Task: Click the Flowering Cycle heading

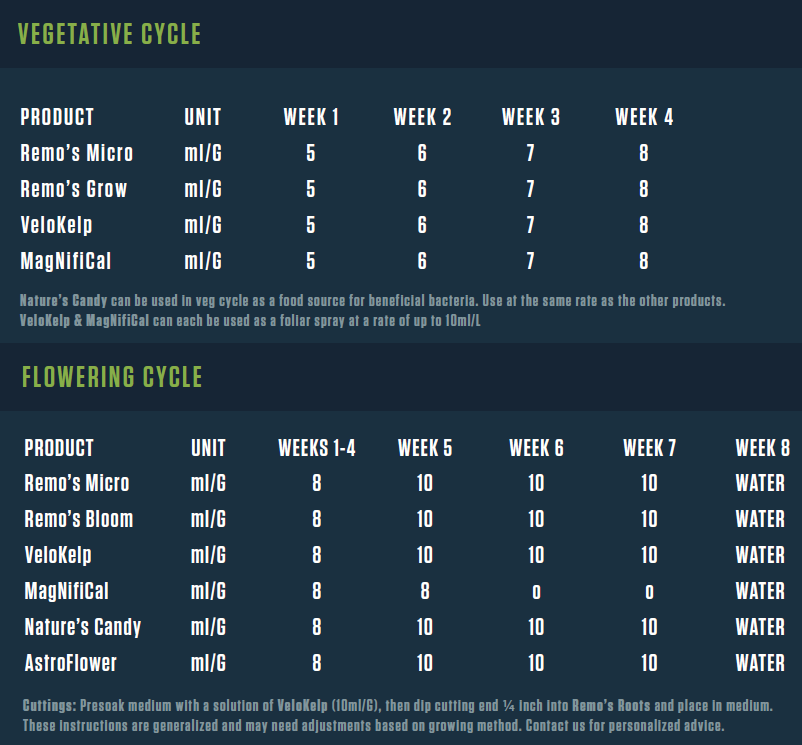Action: point(112,377)
